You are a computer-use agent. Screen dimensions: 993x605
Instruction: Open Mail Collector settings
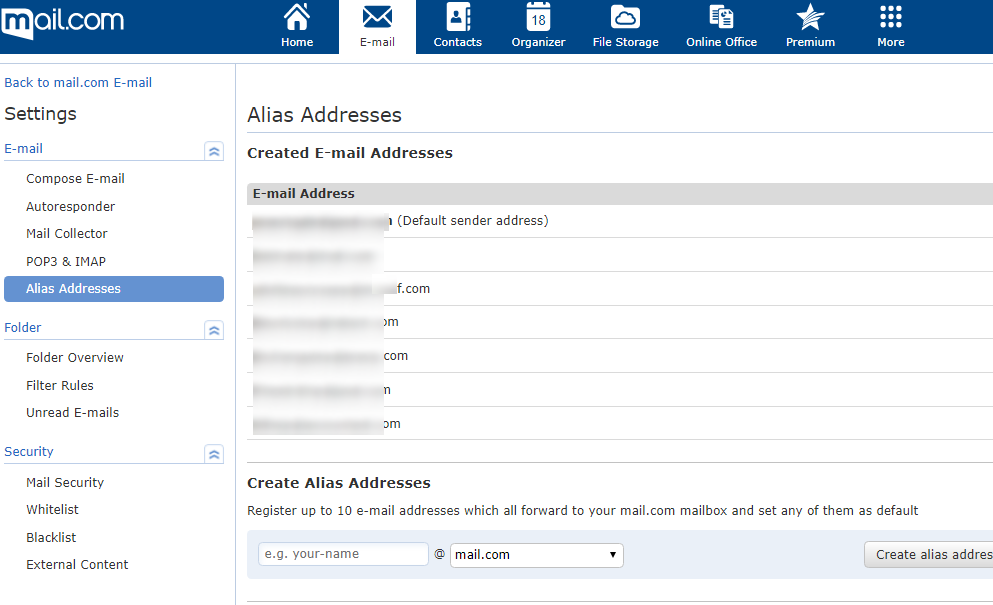(66, 234)
